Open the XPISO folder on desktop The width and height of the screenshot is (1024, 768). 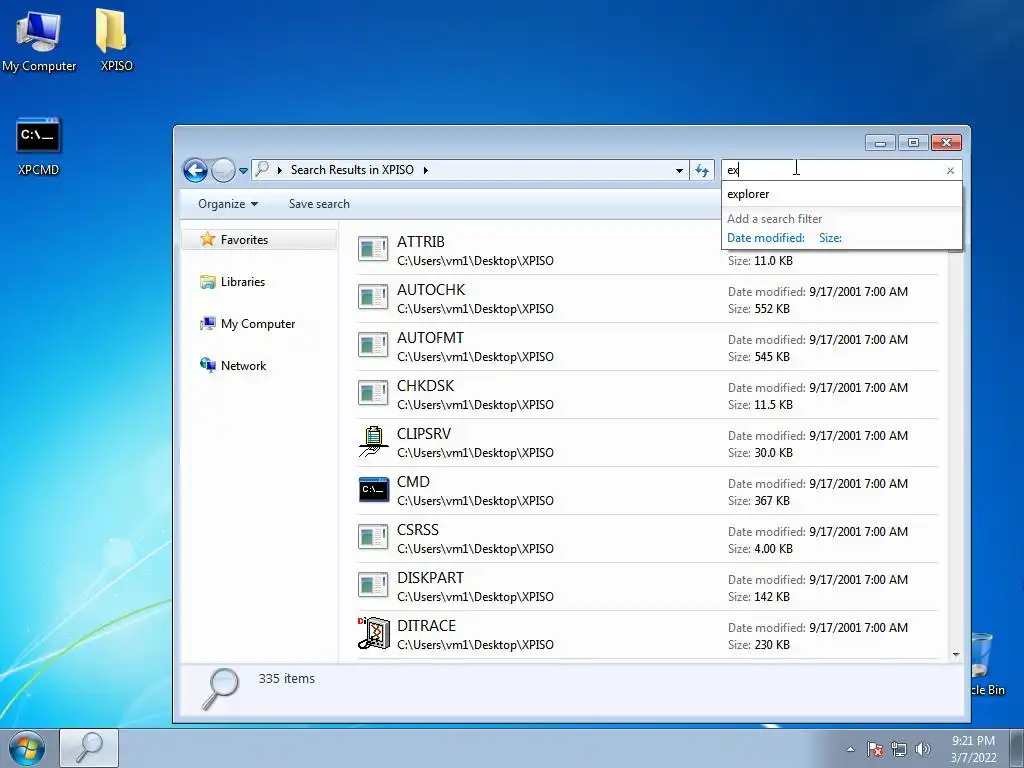[x=116, y=40]
